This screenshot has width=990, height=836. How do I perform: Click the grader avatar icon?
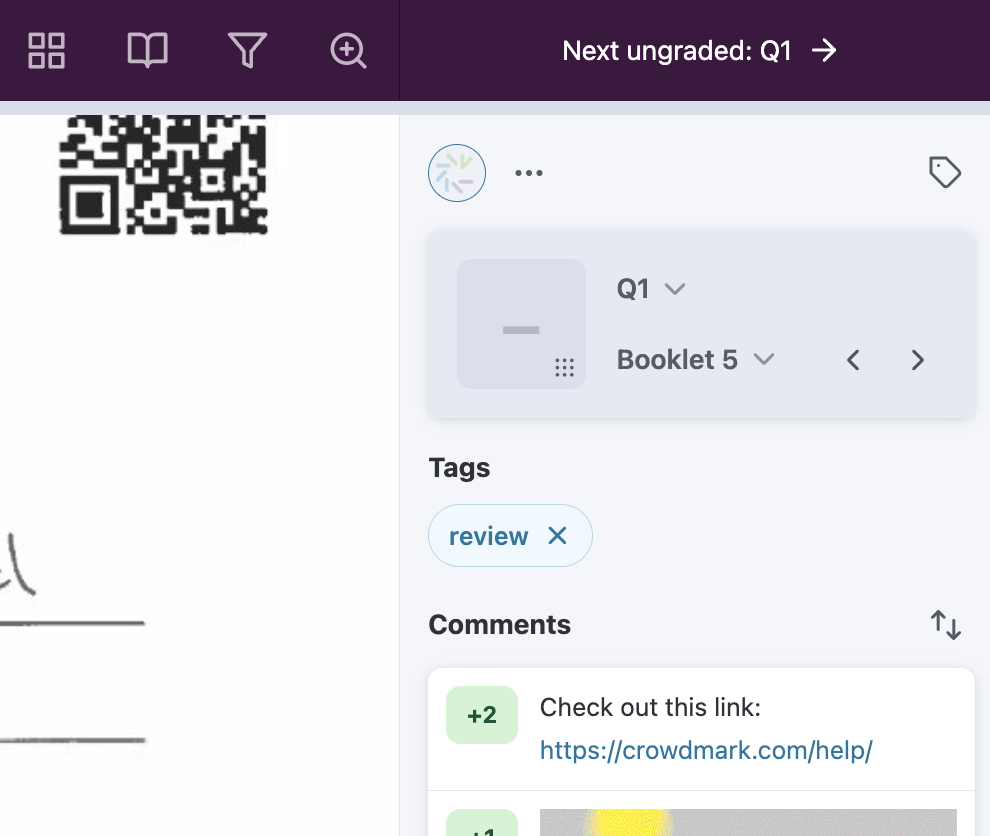(457, 173)
